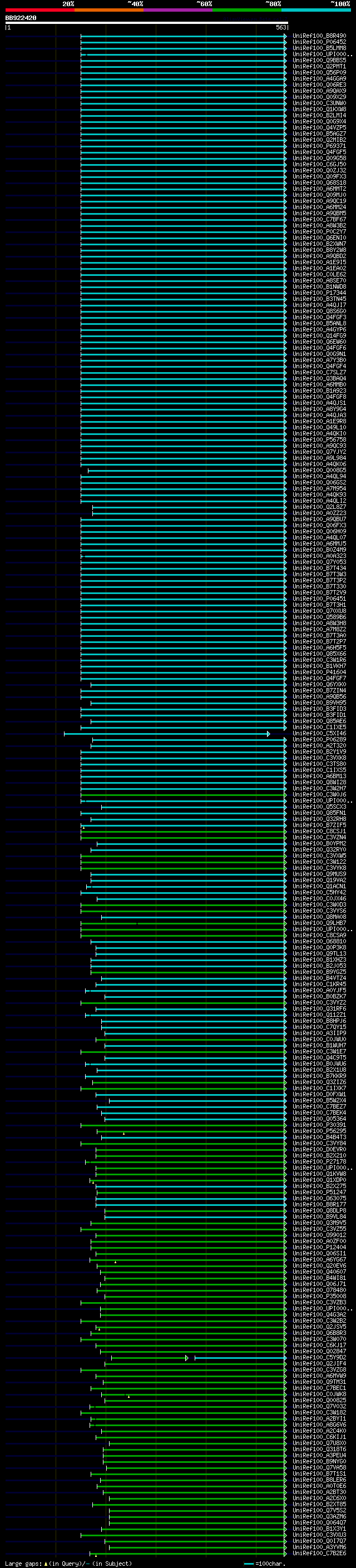Select hit label UniRef100_A2BYI1
The image size is (356, 1568).
point(319,1418)
